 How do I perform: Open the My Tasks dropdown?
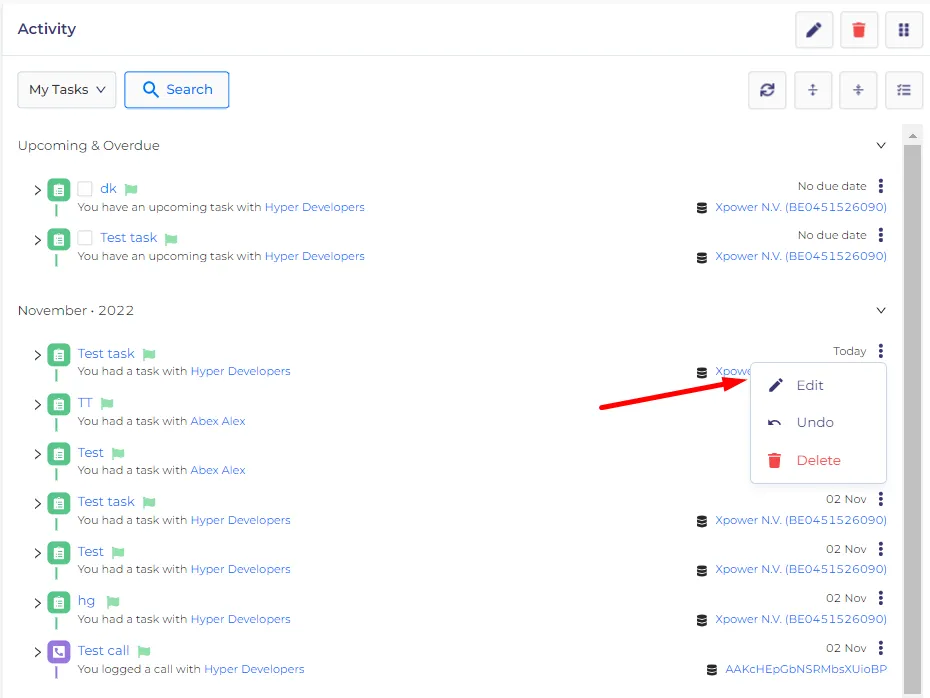[x=67, y=90]
